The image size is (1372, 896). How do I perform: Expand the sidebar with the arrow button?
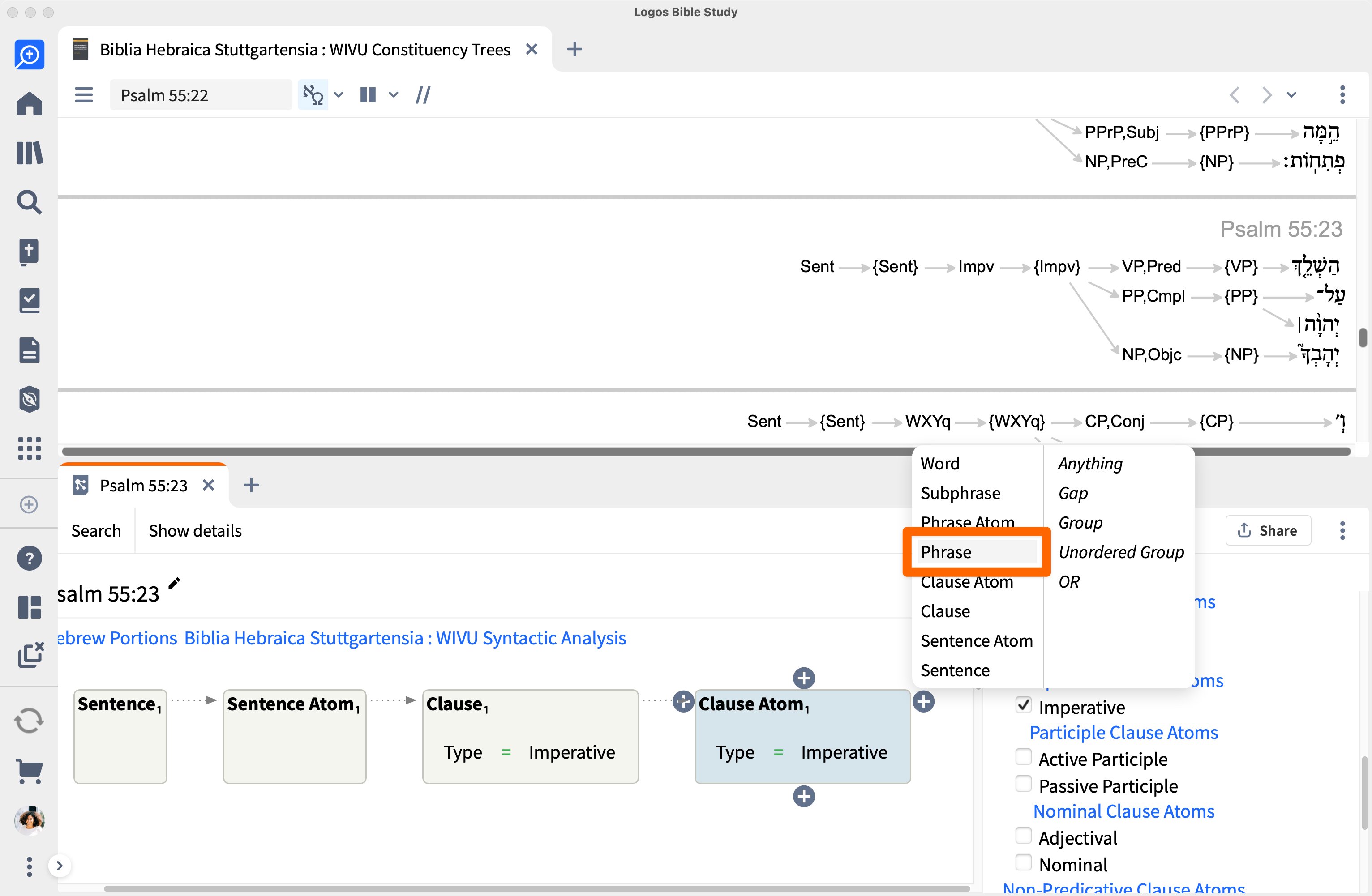60,866
